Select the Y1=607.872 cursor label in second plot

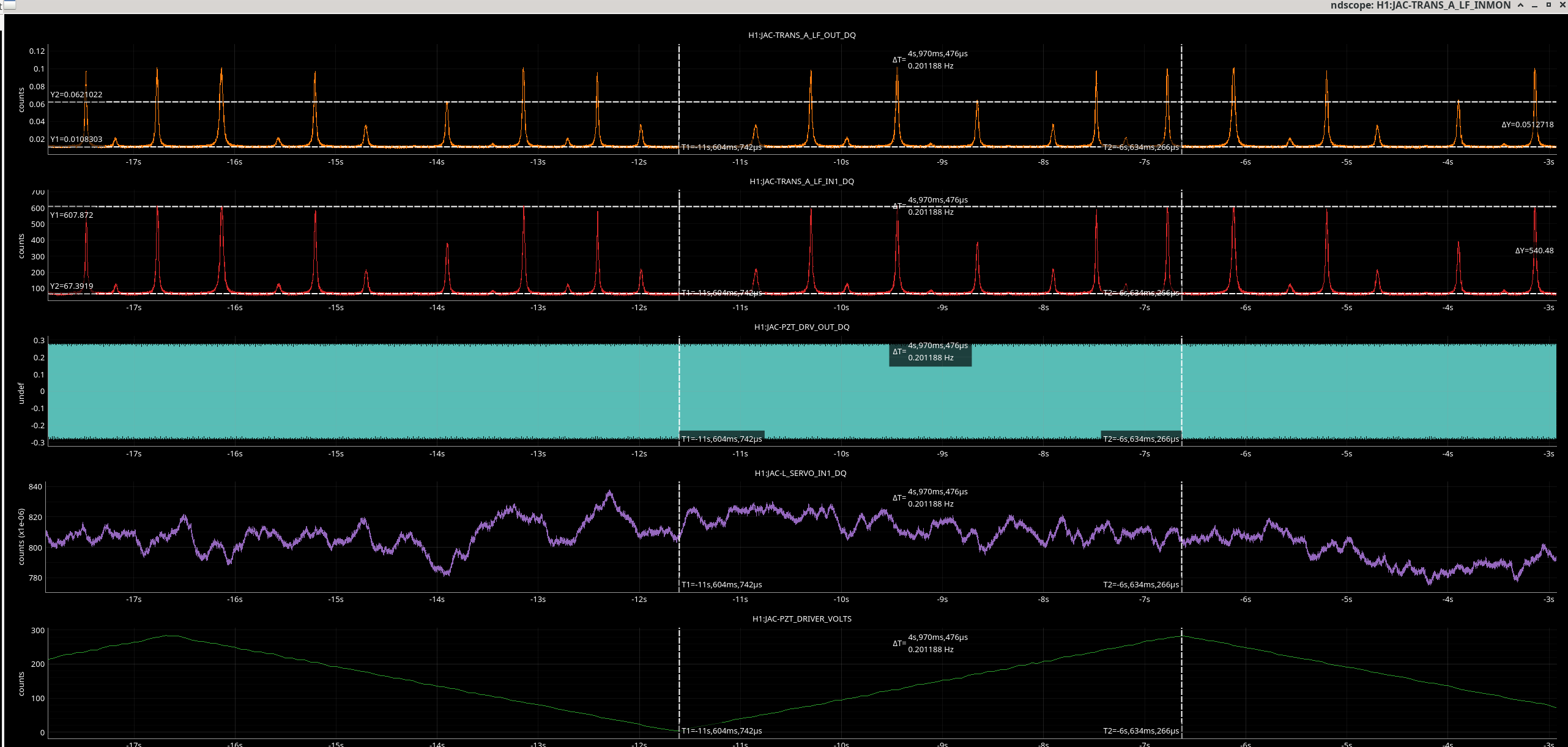(72, 215)
